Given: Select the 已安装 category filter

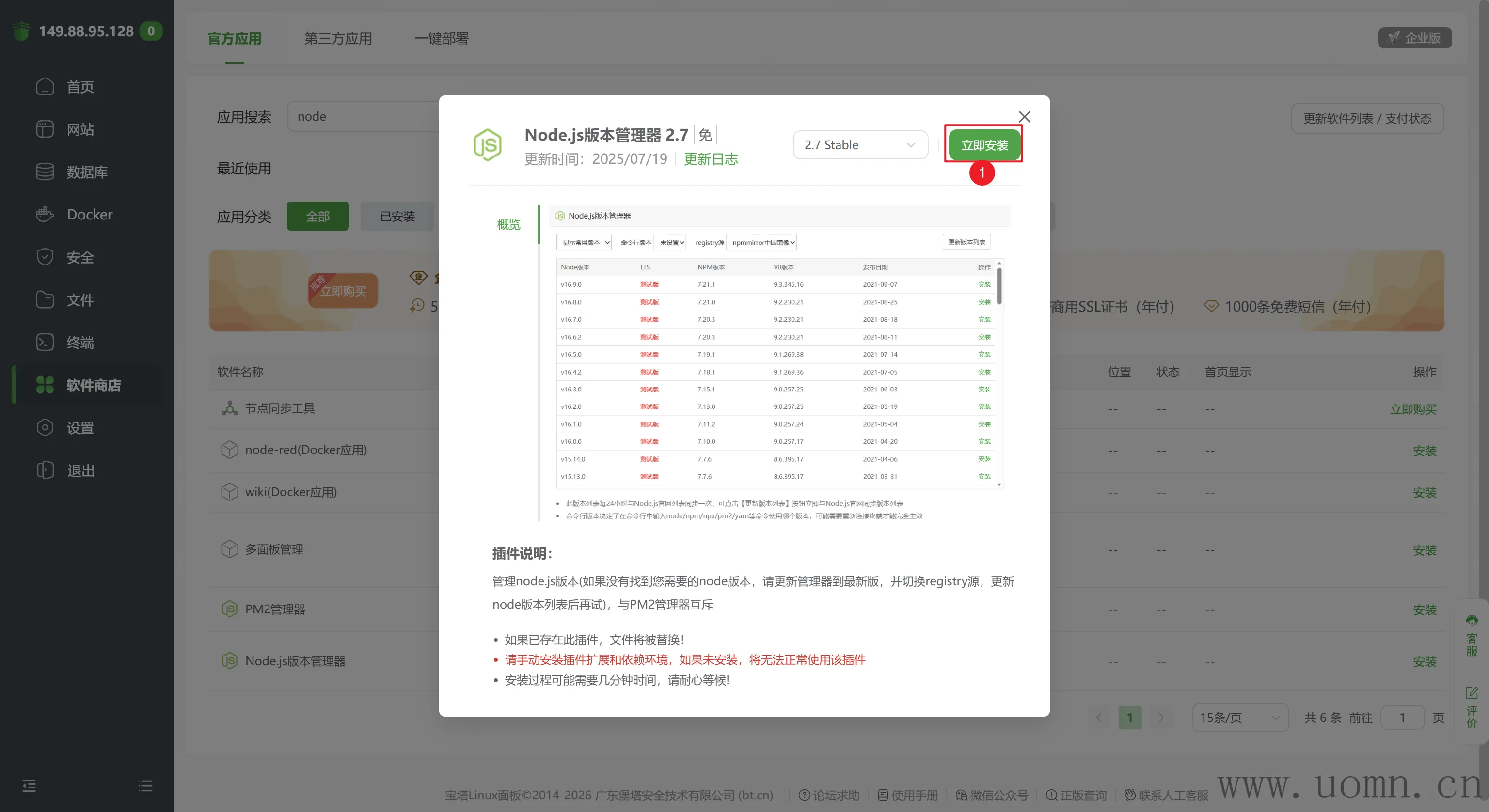Looking at the screenshot, I should click(x=397, y=217).
